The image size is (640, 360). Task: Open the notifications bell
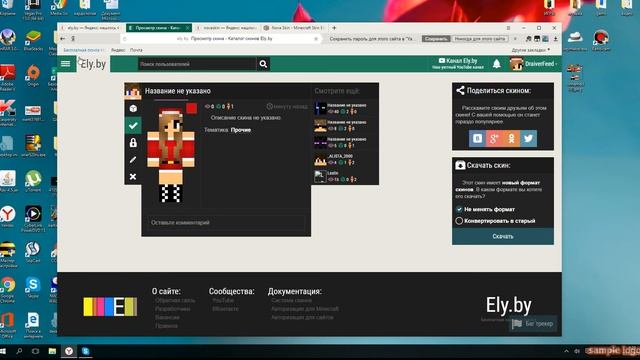click(x=496, y=64)
